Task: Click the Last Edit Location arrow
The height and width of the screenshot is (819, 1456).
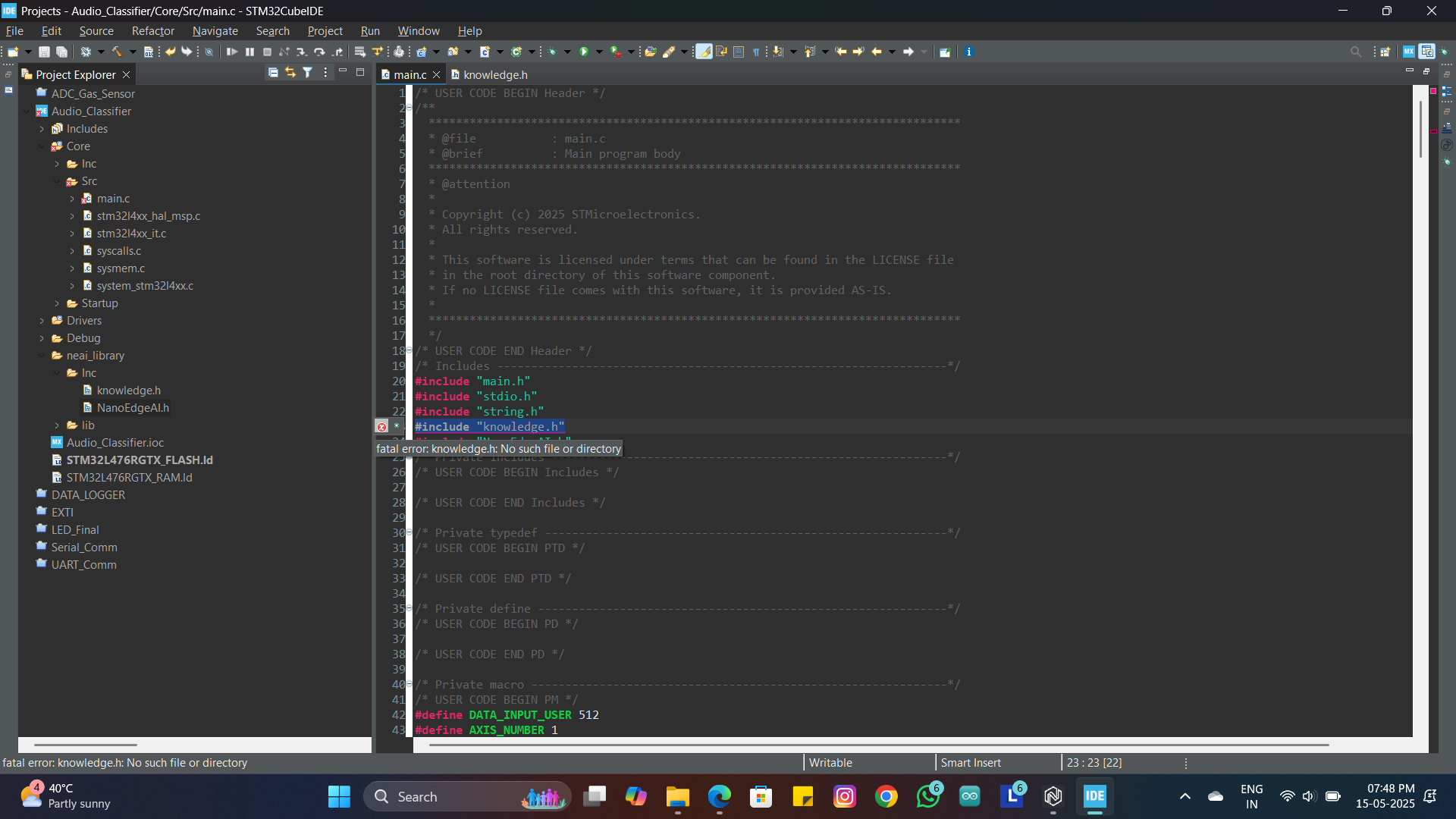Action: tap(841, 52)
